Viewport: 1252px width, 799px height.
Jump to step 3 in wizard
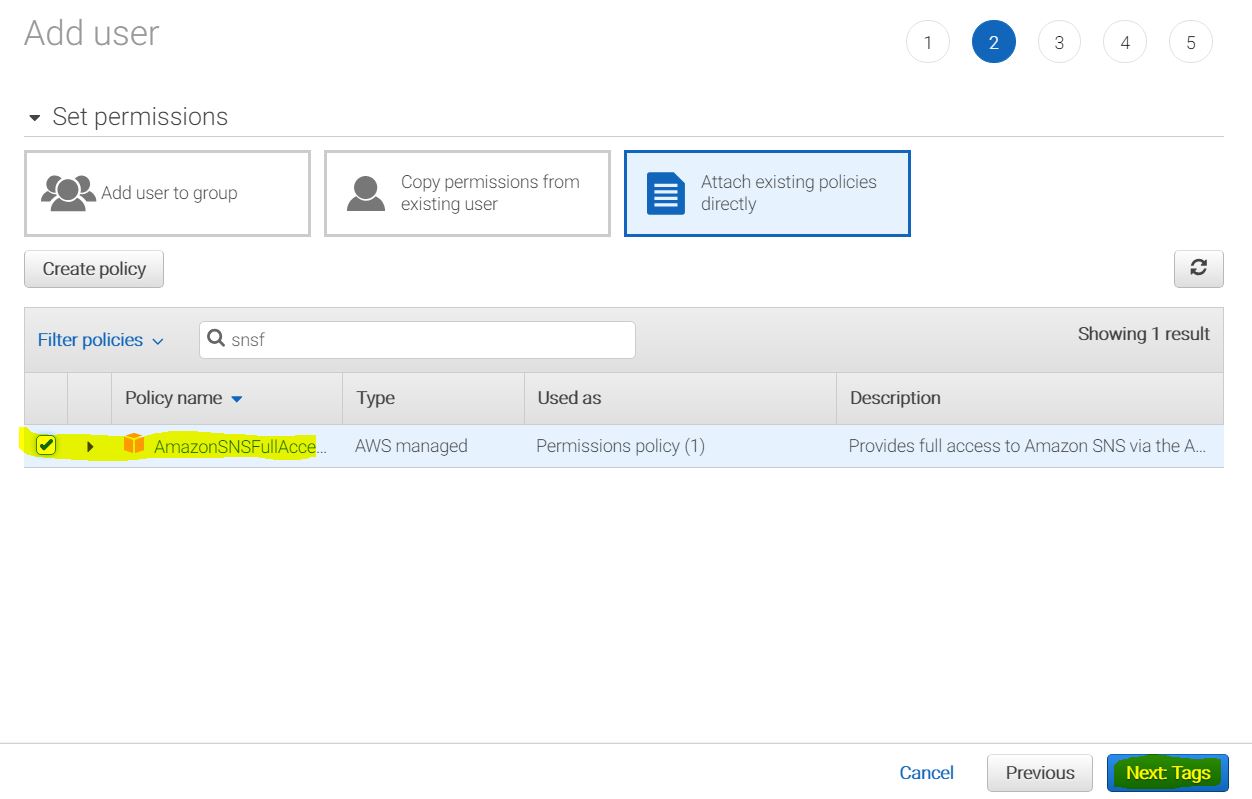pos(1059,43)
